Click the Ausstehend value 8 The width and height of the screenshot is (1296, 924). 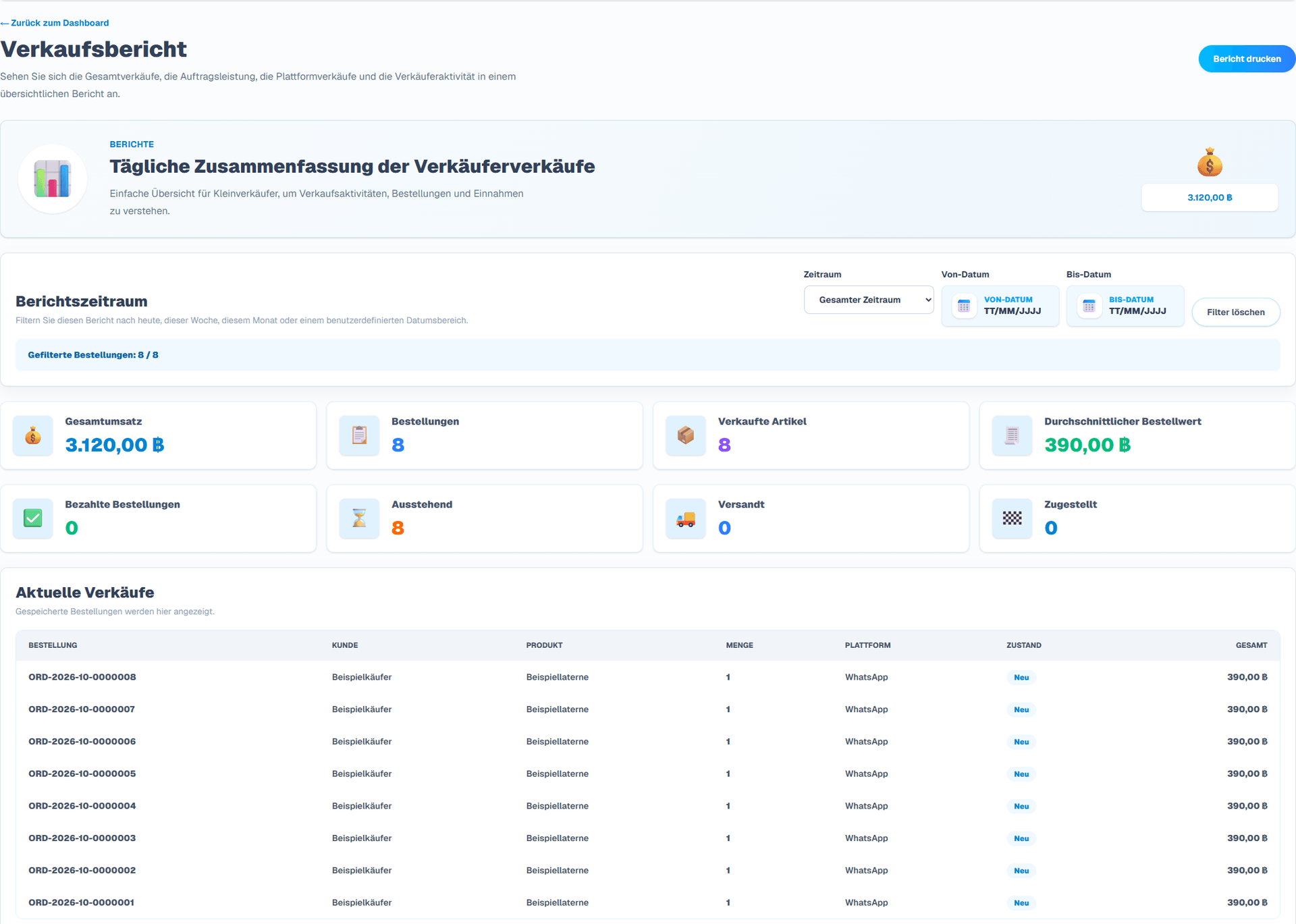tap(398, 528)
